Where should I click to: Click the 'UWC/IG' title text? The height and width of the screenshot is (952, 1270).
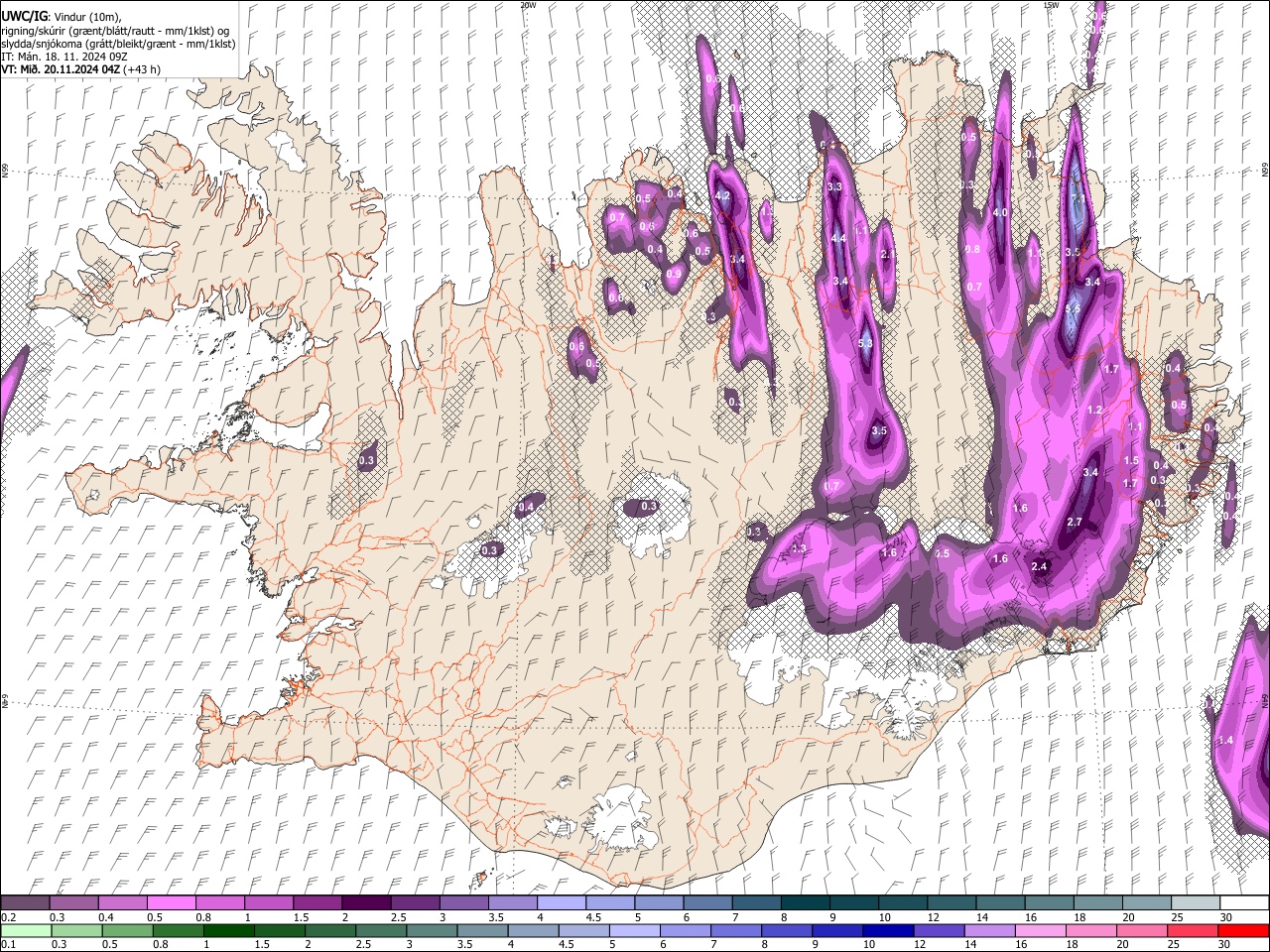click(x=23, y=16)
